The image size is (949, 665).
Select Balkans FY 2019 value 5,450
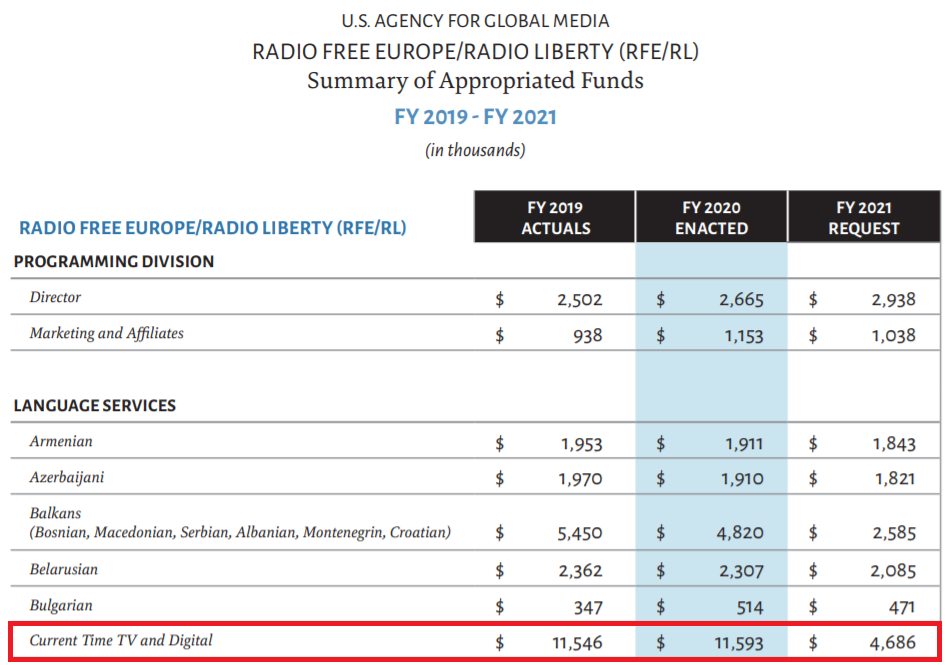coord(580,533)
